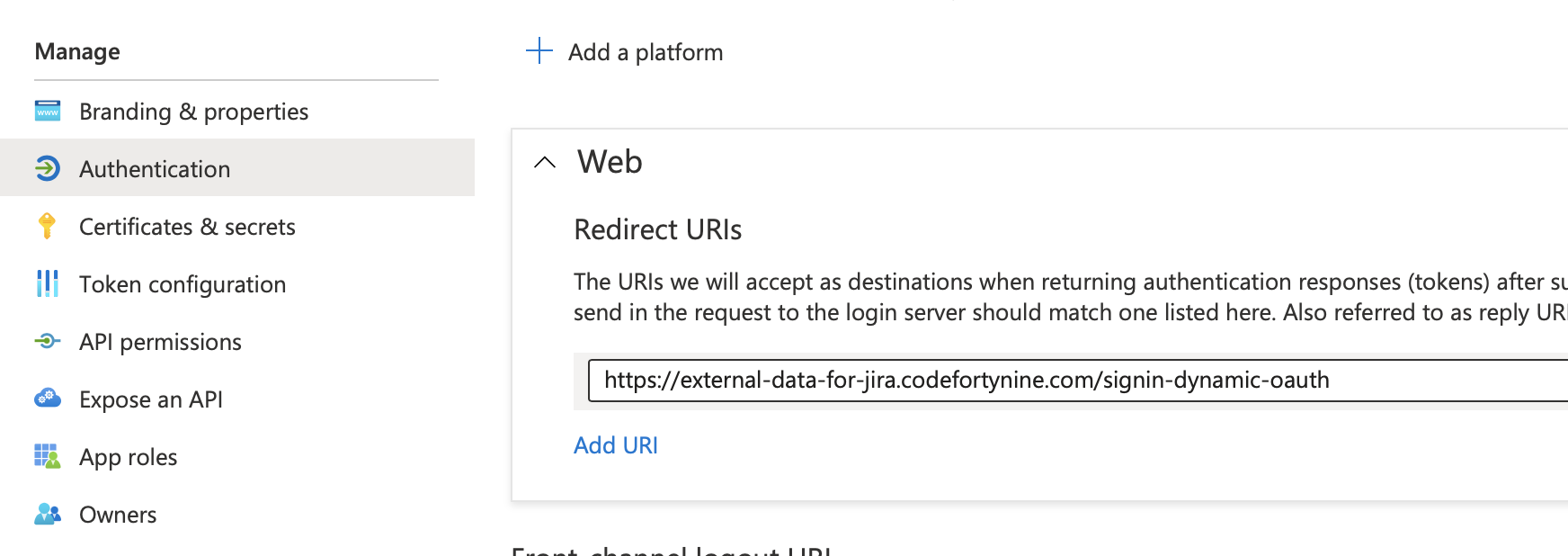This screenshot has height=556, width=1568.
Task: Select the Authentication arrow icon
Action: [x=47, y=168]
